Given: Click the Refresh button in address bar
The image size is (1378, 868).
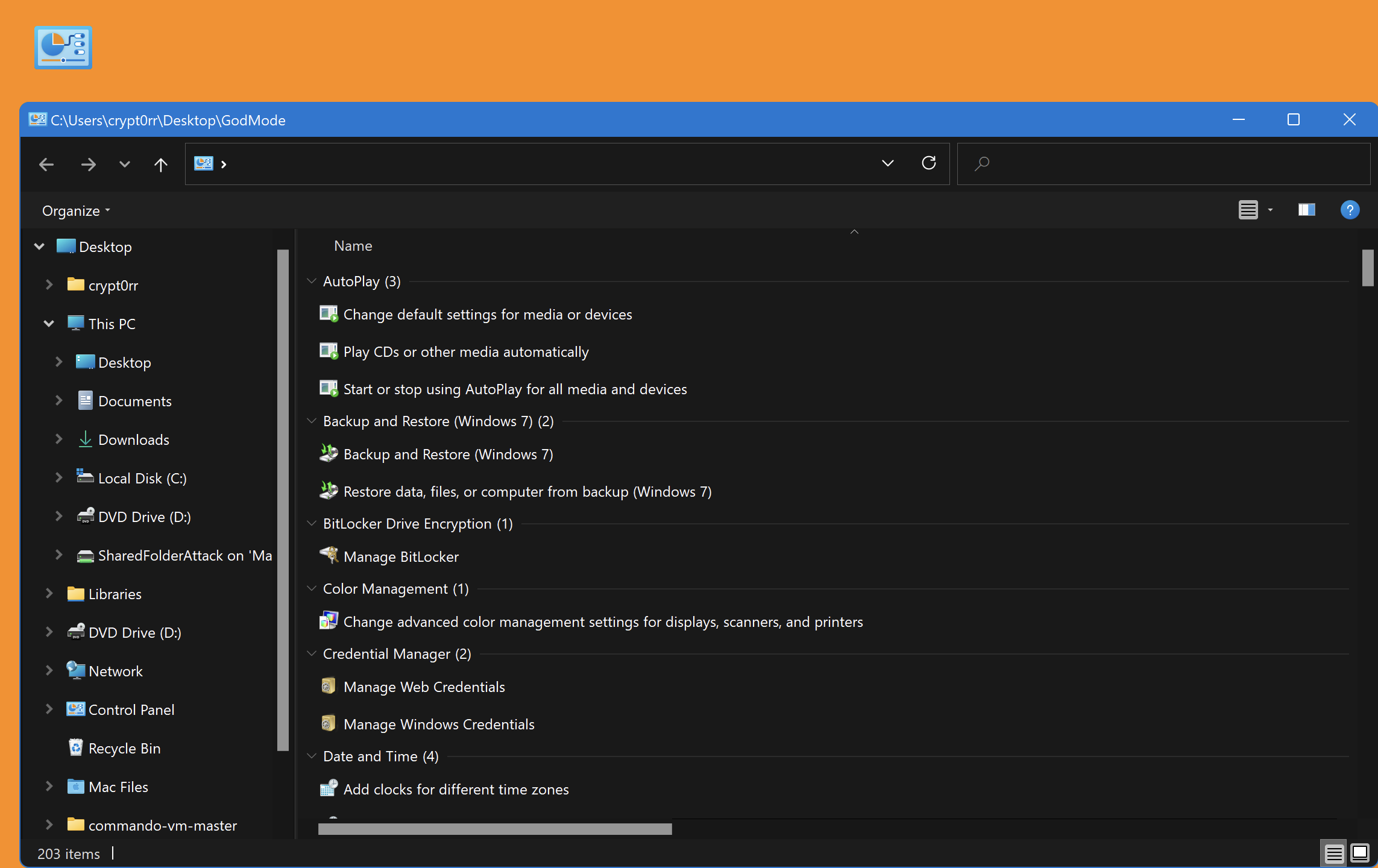Looking at the screenshot, I should tap(929, 163).
